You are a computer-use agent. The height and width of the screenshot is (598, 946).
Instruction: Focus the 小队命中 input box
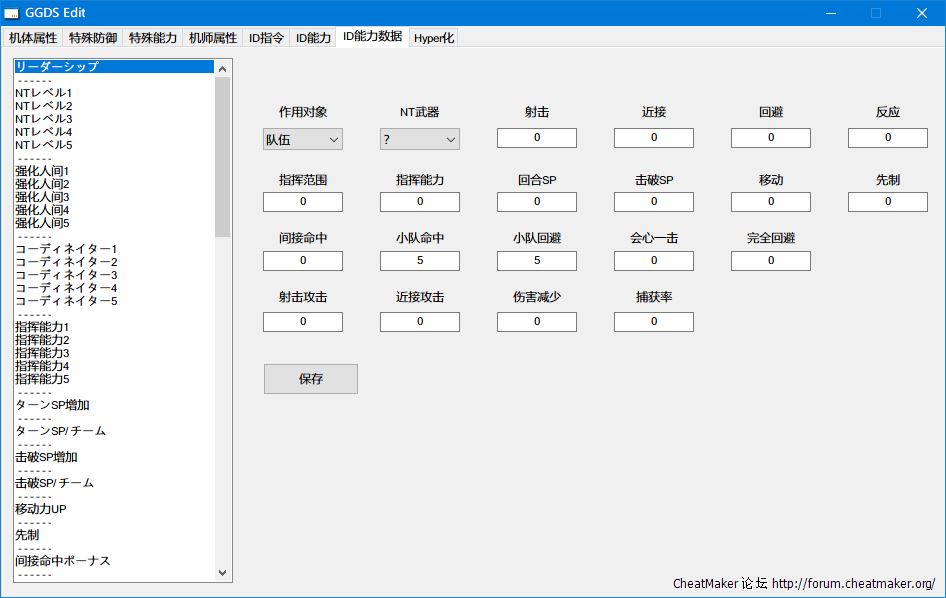pos(420,261)
